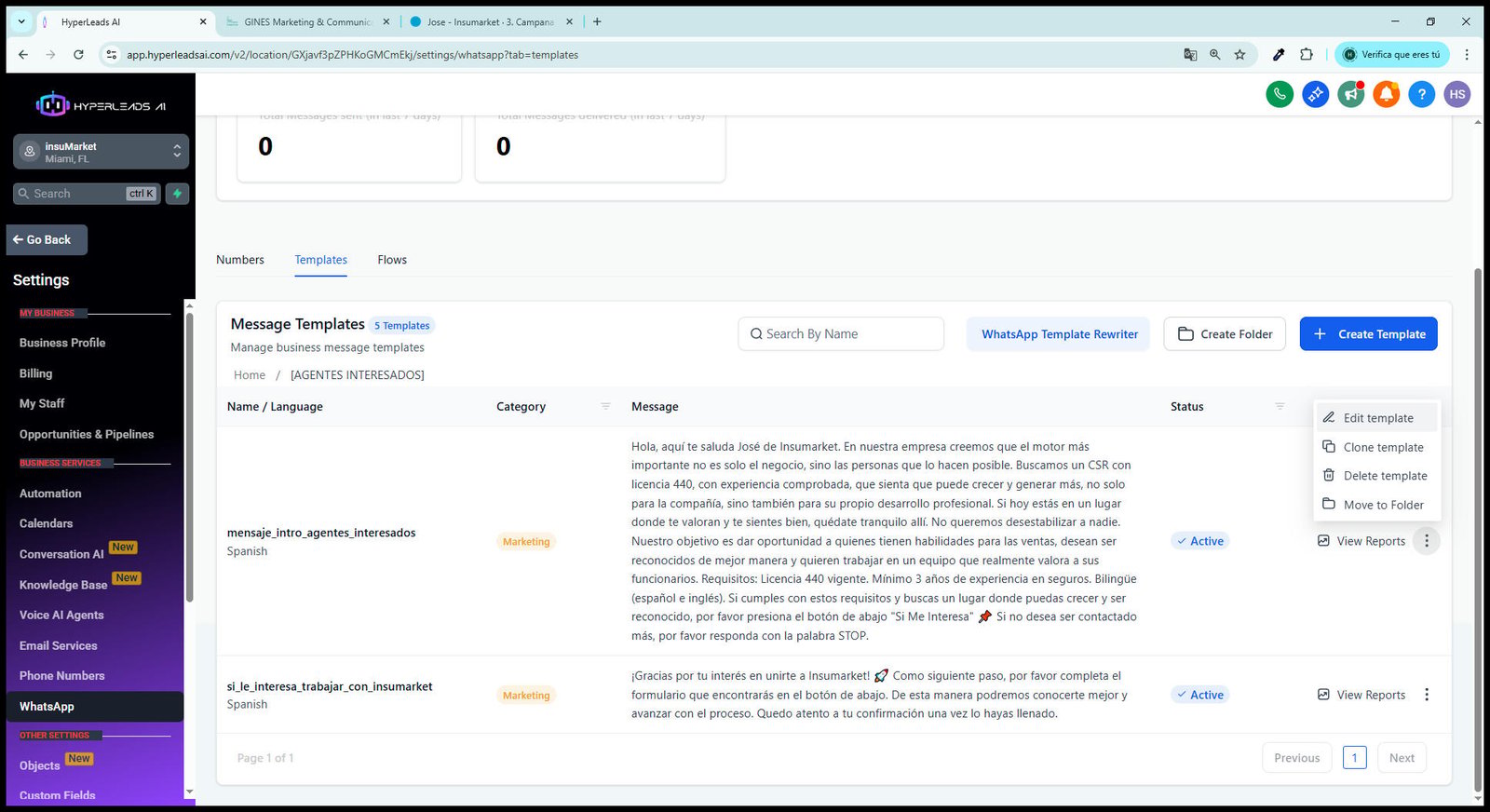The width and height of the screenshot is (1490, 812).
Task: Select Move to Folder option
Action: (x=1376, y=505)
